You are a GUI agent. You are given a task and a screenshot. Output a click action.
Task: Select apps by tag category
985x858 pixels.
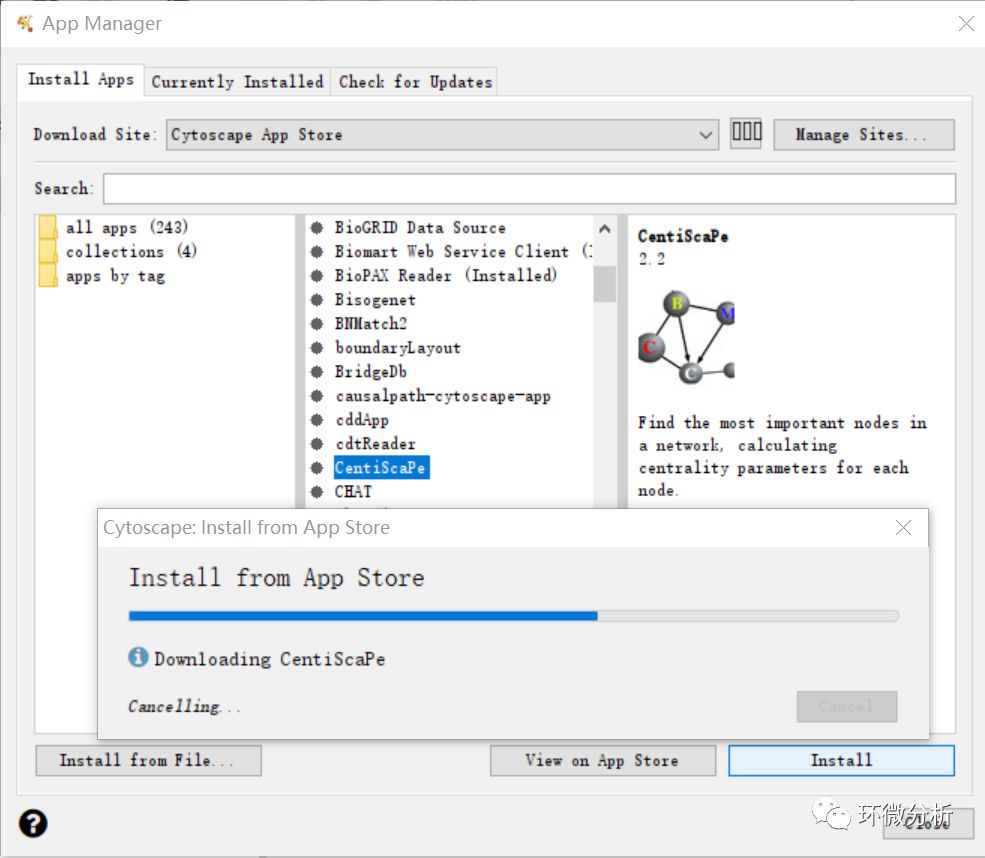click(x=115, y=276)
